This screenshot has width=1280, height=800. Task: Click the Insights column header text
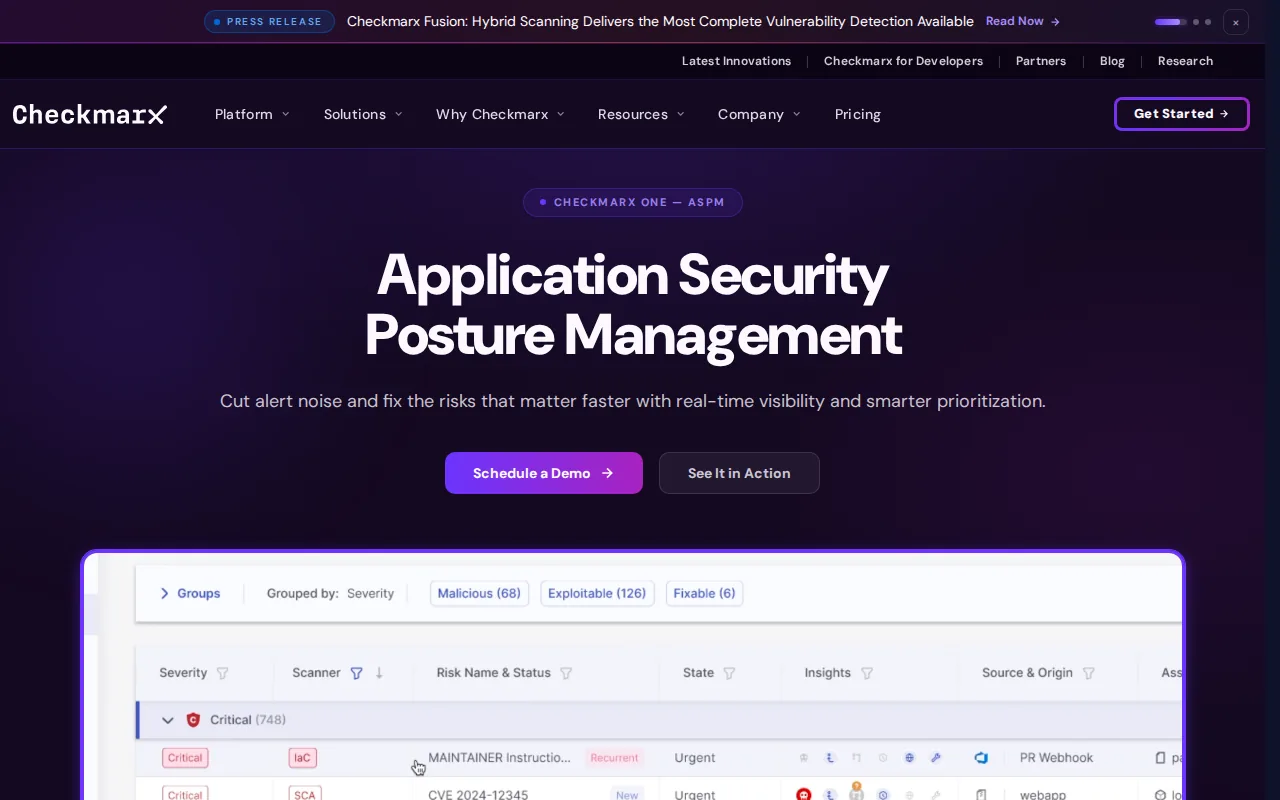828,673
